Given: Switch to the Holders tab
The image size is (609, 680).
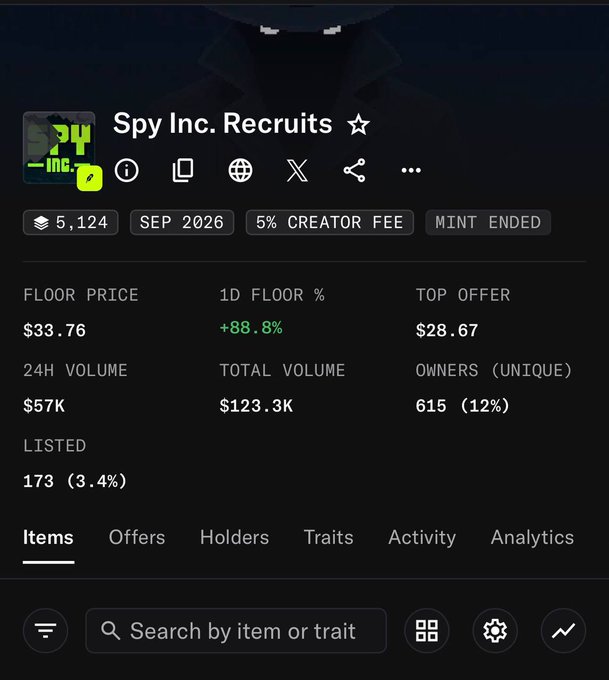Looking at the screenshot, I should (x=235, y=538).
